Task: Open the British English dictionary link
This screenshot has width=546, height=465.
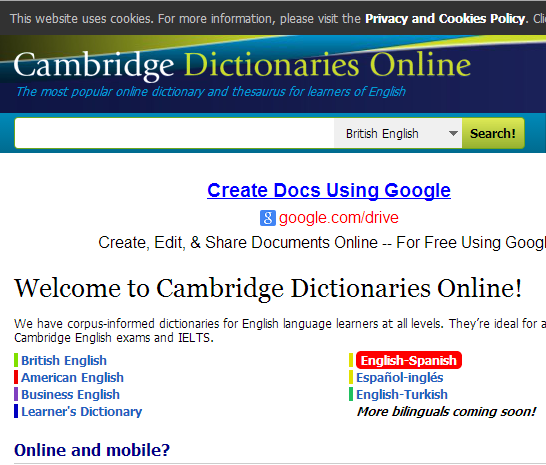Action: (x=64, y=361)
